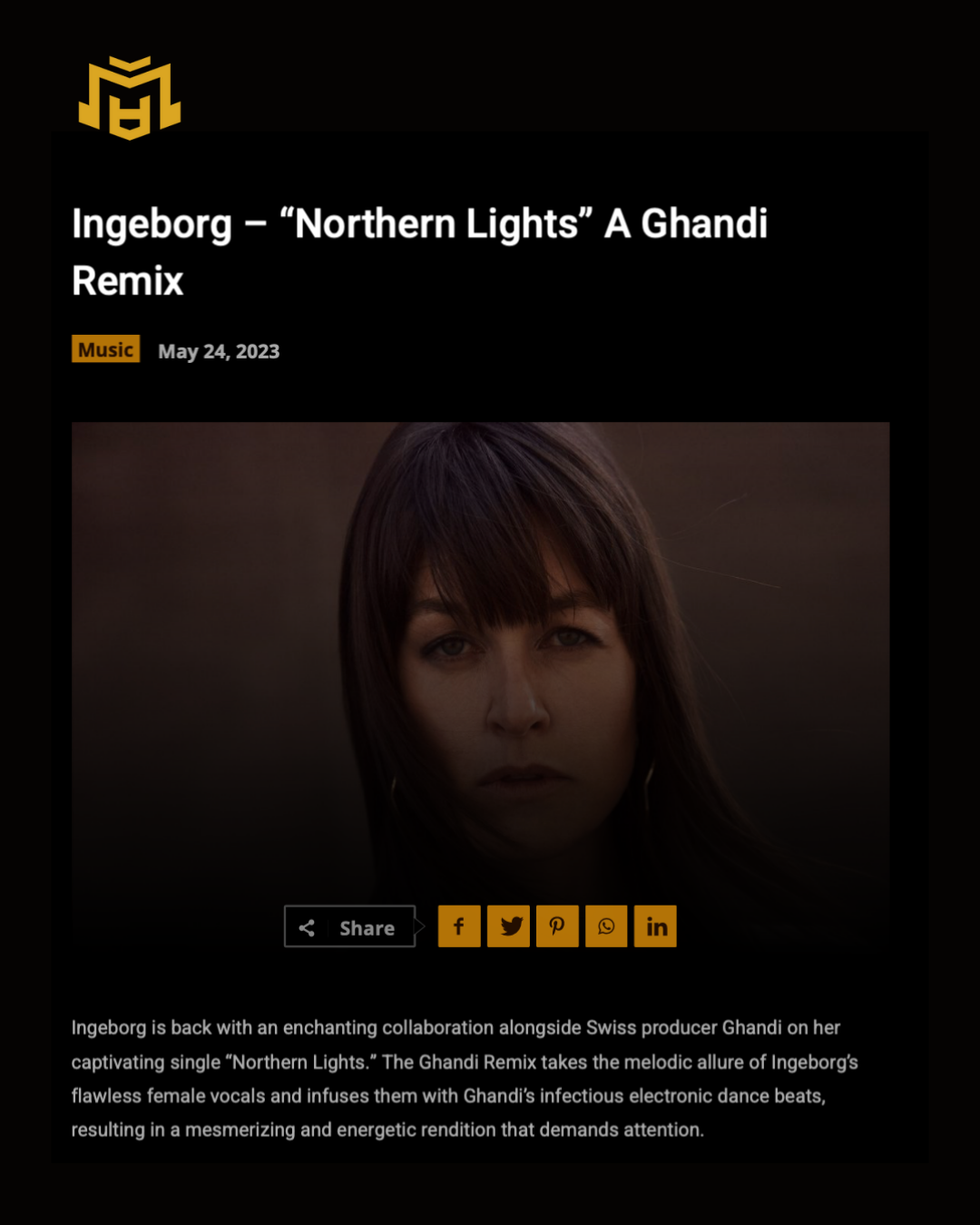
Task: Click the headline beginning with Ingeborg
Action: point(419,251)
